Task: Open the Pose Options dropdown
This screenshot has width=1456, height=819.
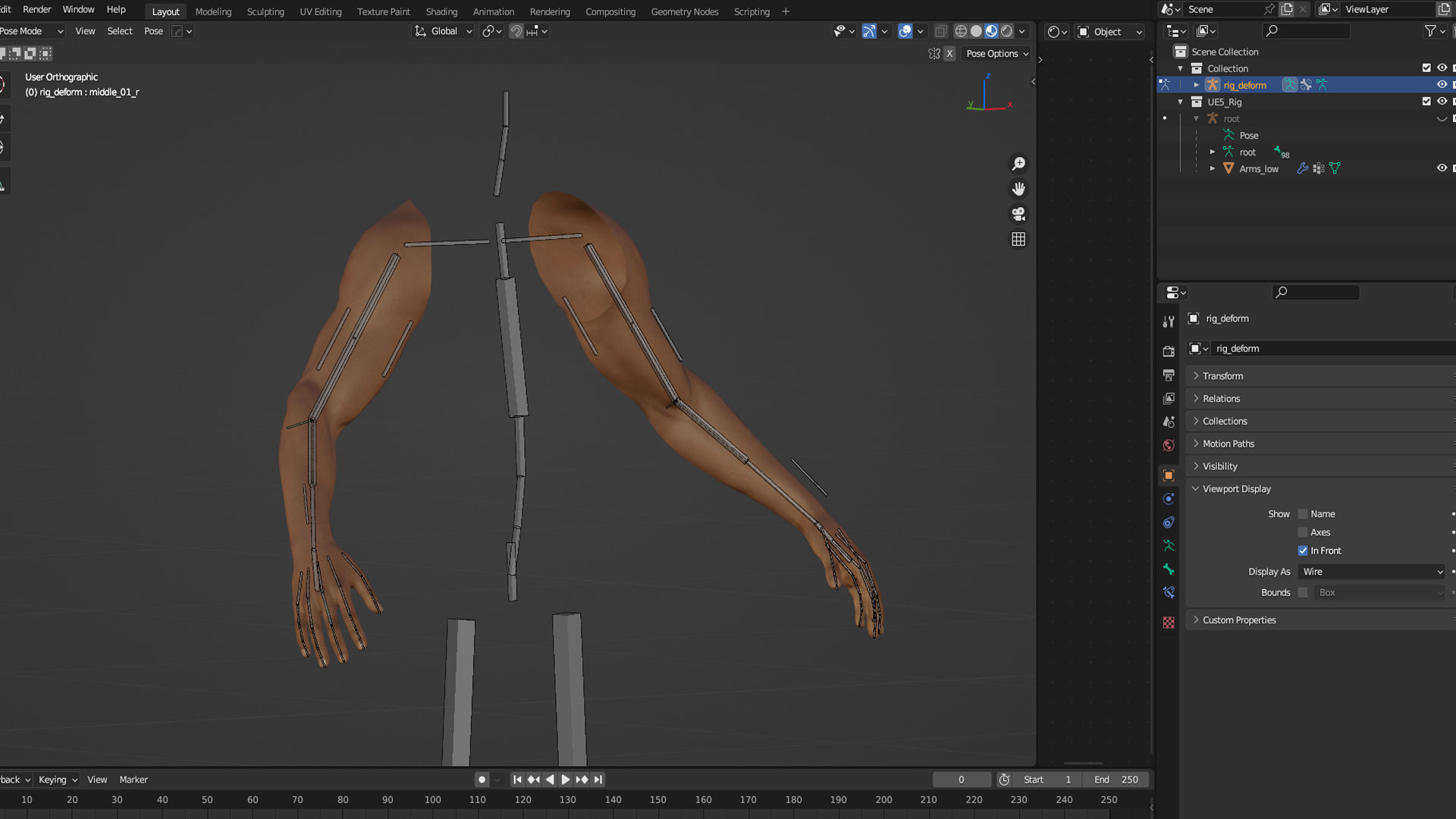Action: (x=996, y=54)
